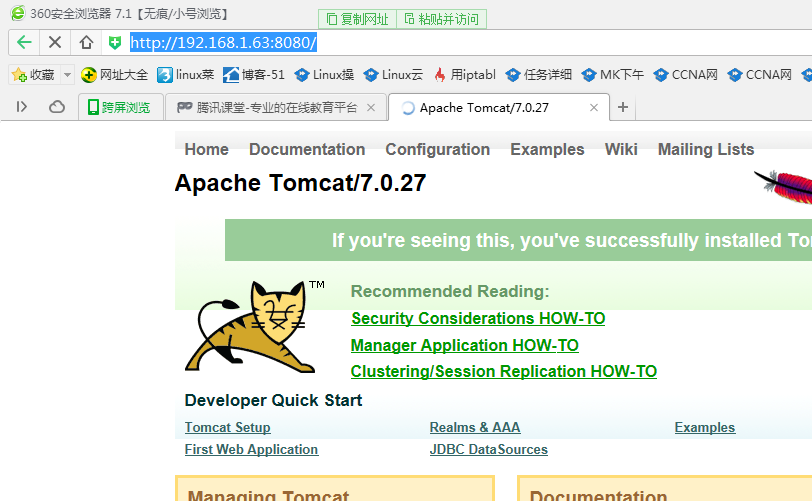Open the first CCNA网 bookmark
The height and width of the screenshot is (501, 812).
(686, 75)
